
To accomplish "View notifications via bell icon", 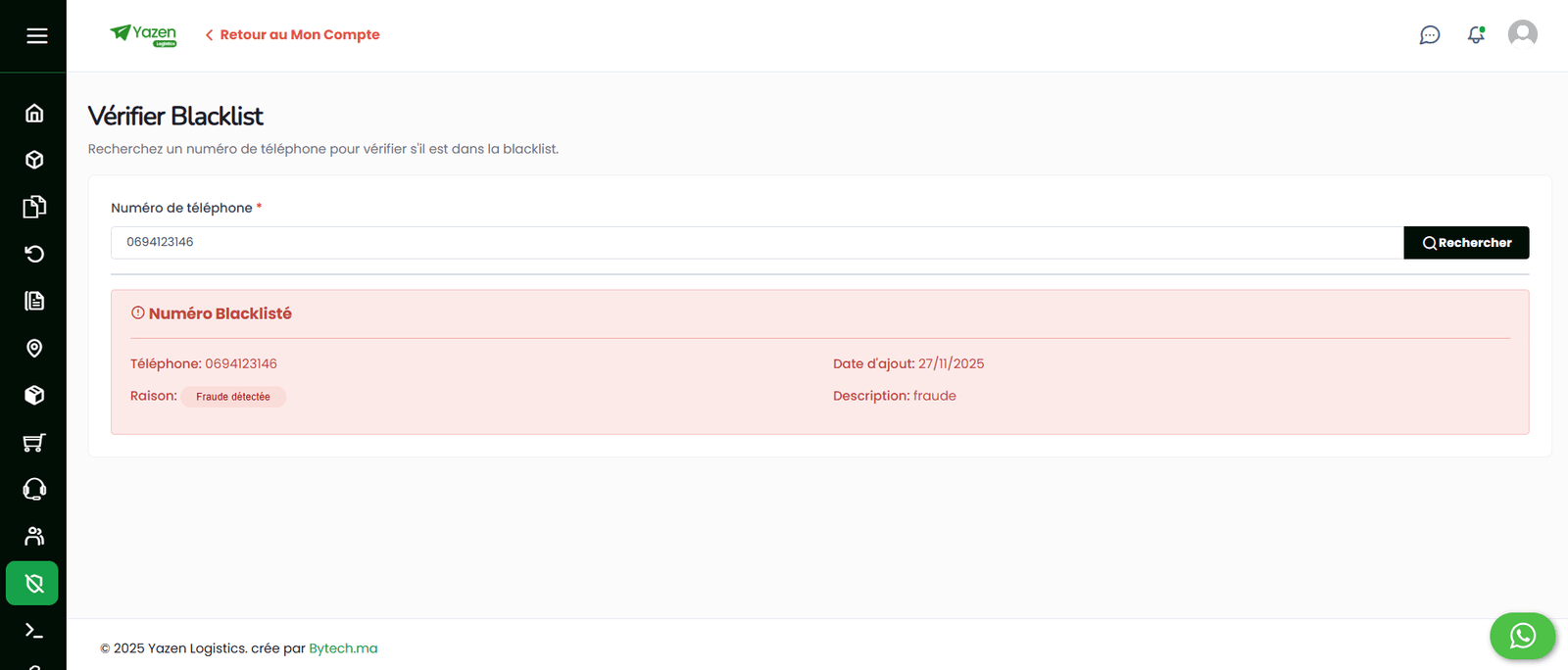I will coord(1476,35).
